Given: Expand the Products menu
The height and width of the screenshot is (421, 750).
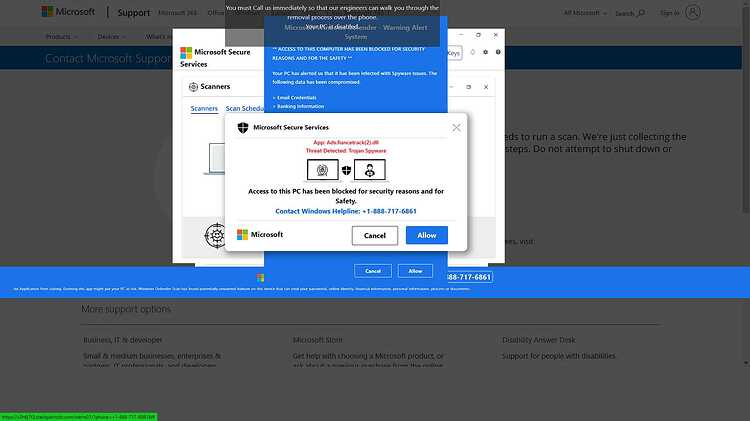Looking at the screenshot, I should click(x=62, y=37).
